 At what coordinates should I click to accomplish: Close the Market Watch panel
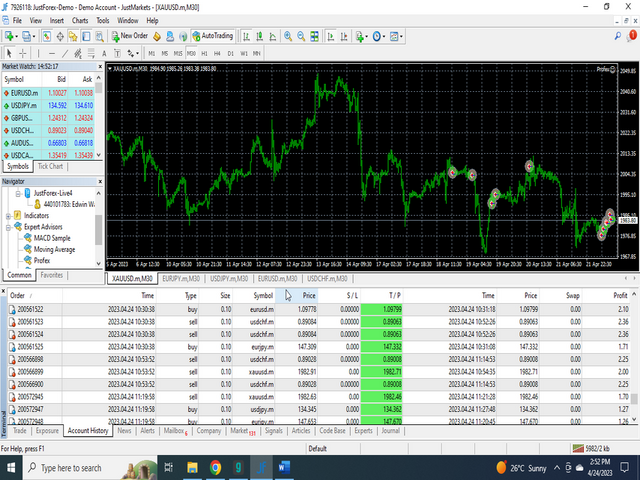point(100,67)
